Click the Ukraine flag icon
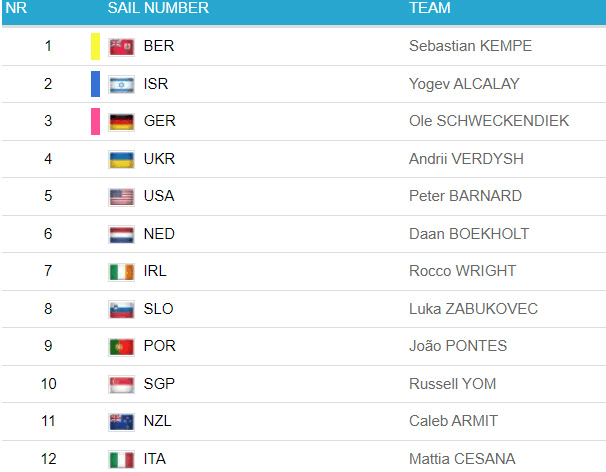Screen dimensions: 606x472 pos(121,159)
